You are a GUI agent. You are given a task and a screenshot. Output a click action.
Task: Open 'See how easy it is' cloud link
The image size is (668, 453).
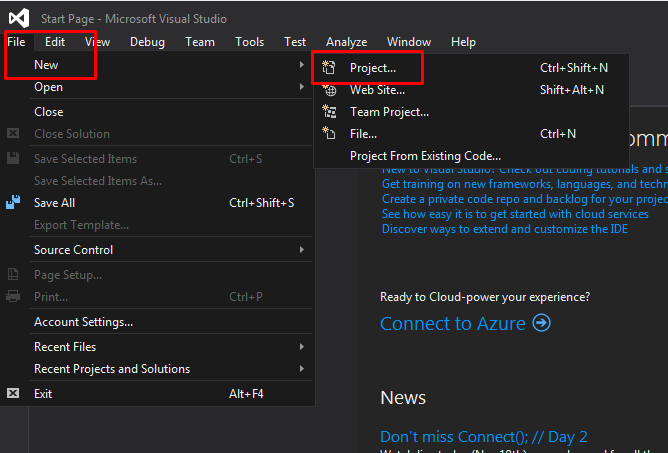[x=515, y=214]
